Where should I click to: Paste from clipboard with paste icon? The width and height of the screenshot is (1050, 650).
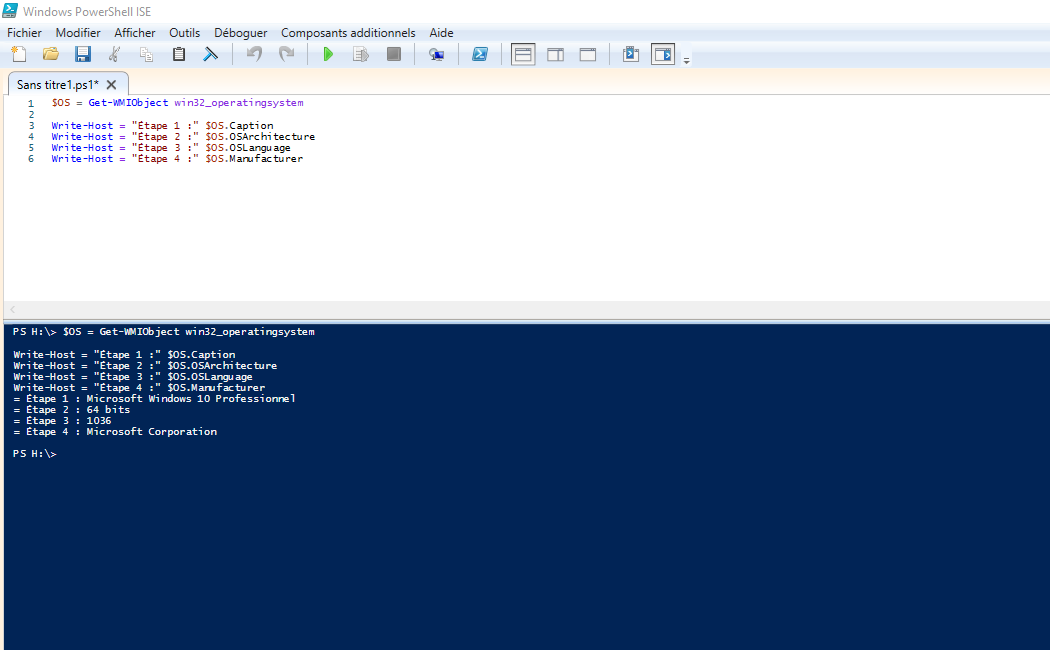click(179, 54)
